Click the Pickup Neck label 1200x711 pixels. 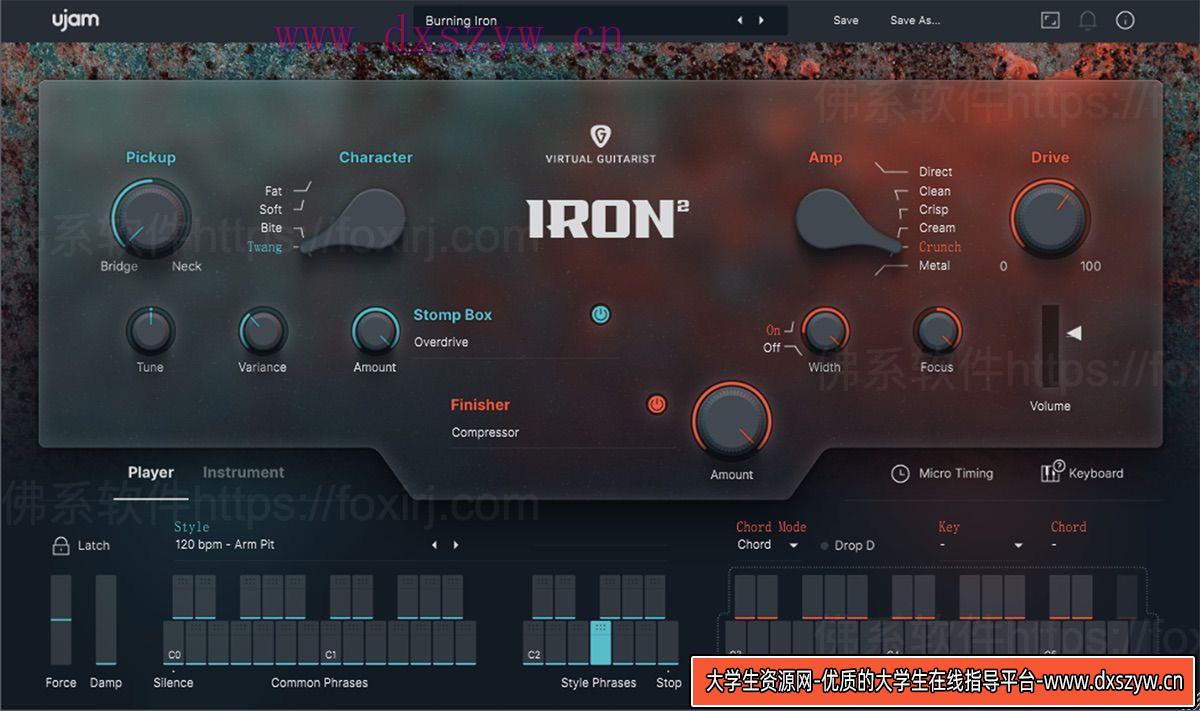(186, 266)
